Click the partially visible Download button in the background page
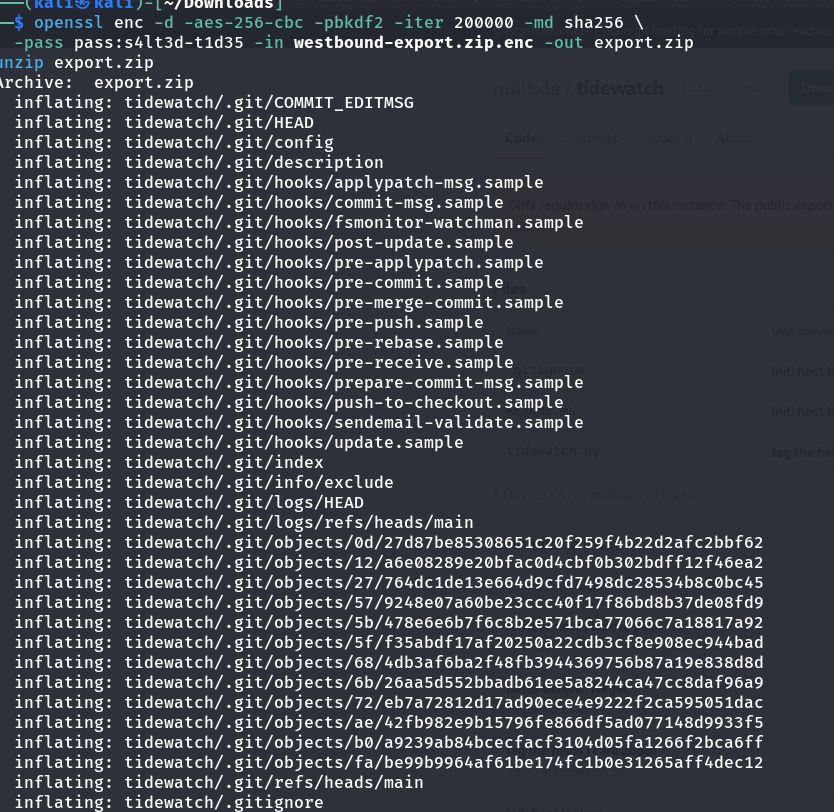The height and width of the screenshot is (812, 834). [x=812, y=88]
